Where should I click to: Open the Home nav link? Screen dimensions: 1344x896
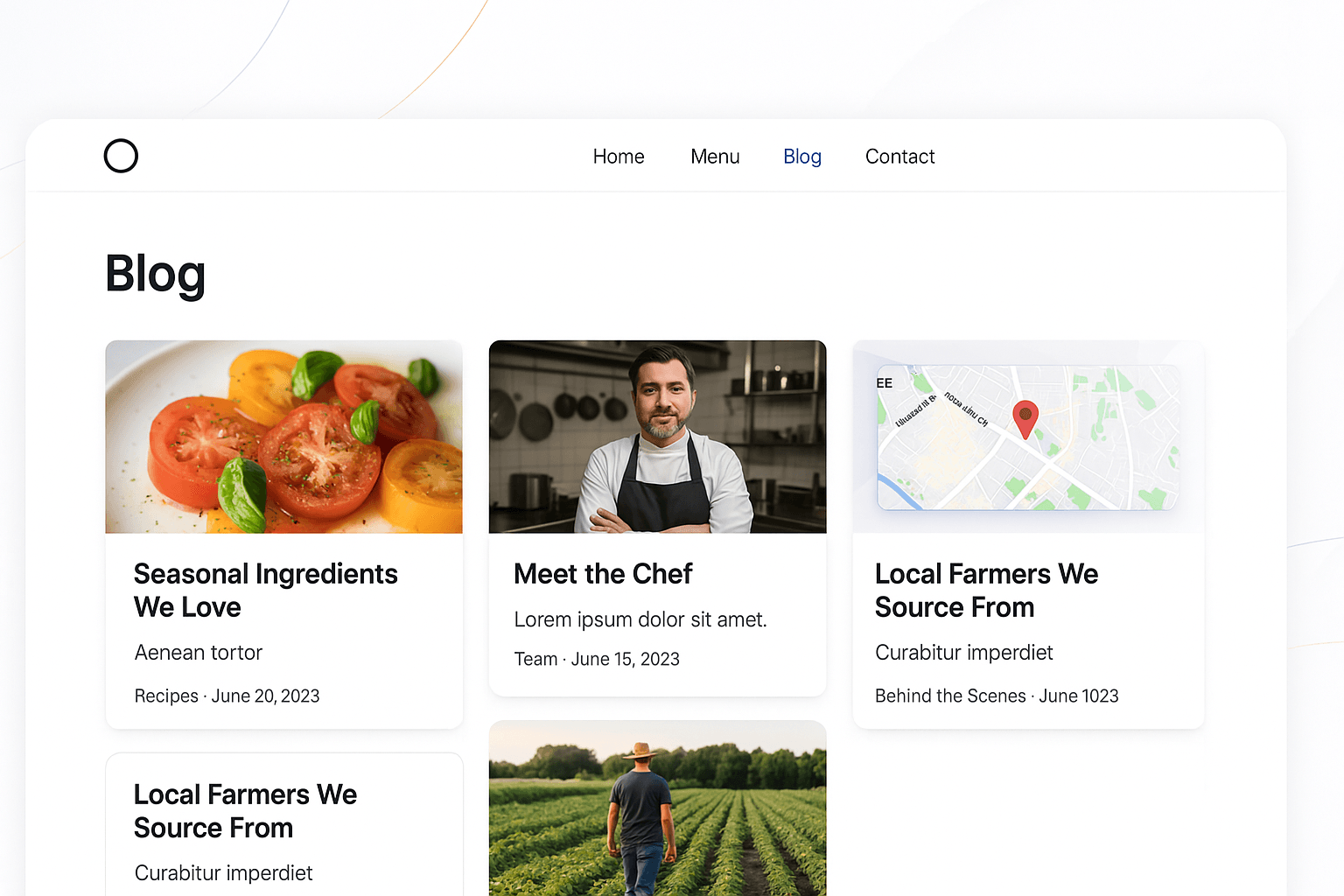[619, 157]
